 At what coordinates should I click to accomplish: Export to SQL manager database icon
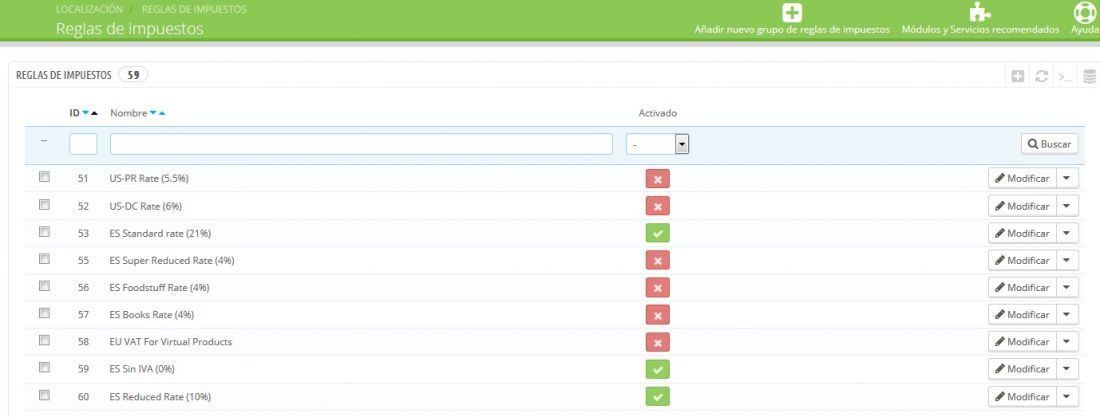point(1089,76)
